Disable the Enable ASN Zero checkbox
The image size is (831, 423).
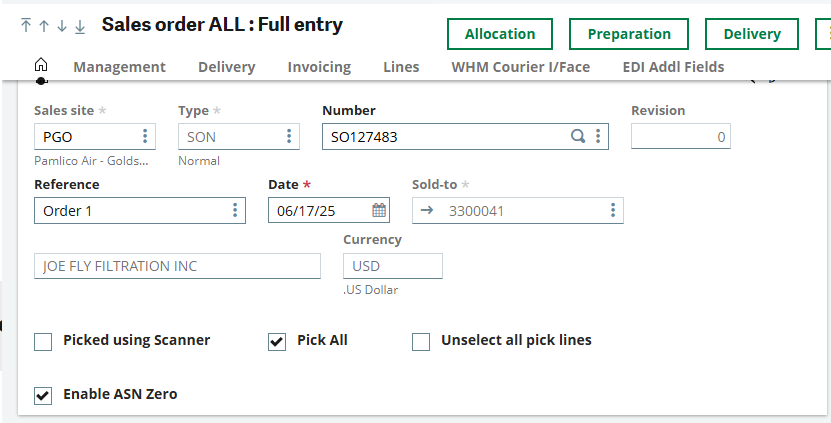(x=43, y=395)
